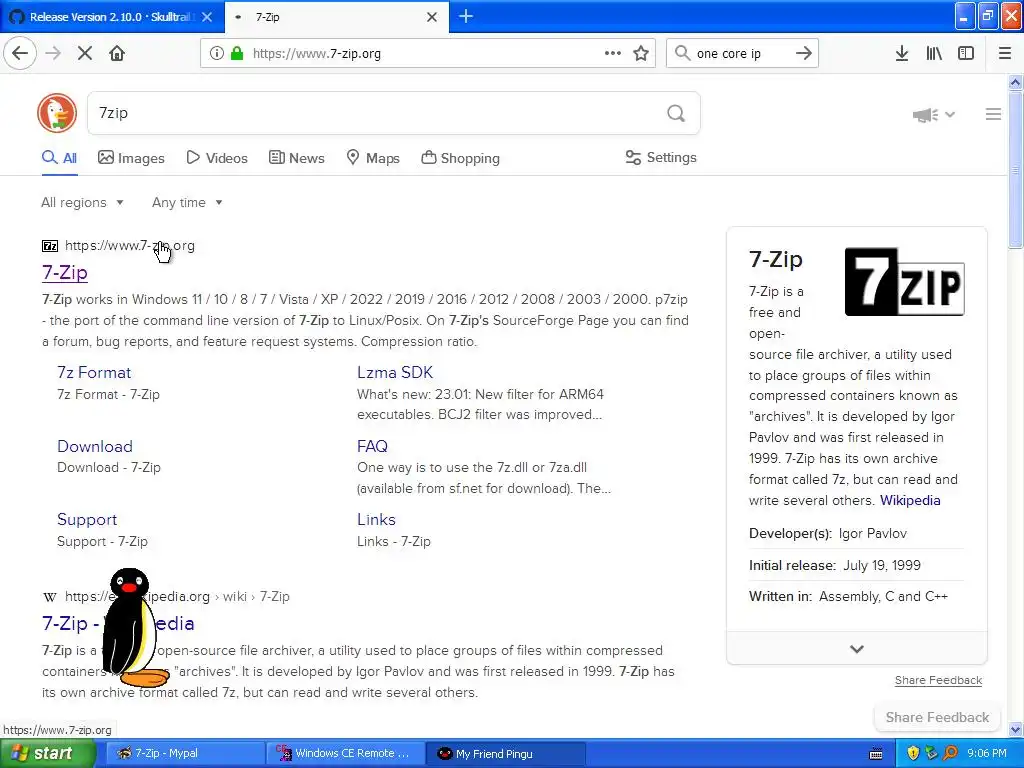
Task: Switch to My Friend Pingu taskbar item
Action: pos(506,753)
